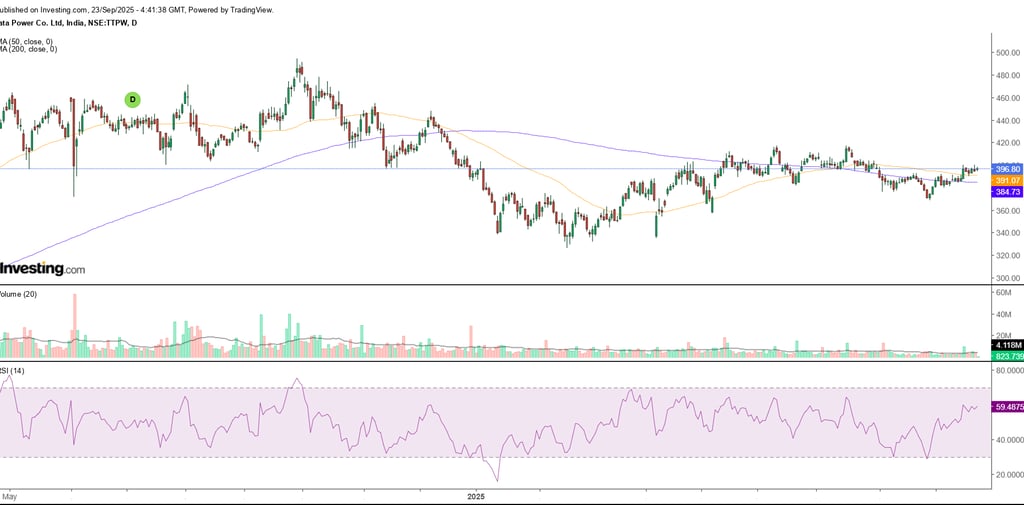Viewport: 1024px width, 505px height.
Task: Click the orange 391.07 MA value label
Action: [x=1008, y=180]
